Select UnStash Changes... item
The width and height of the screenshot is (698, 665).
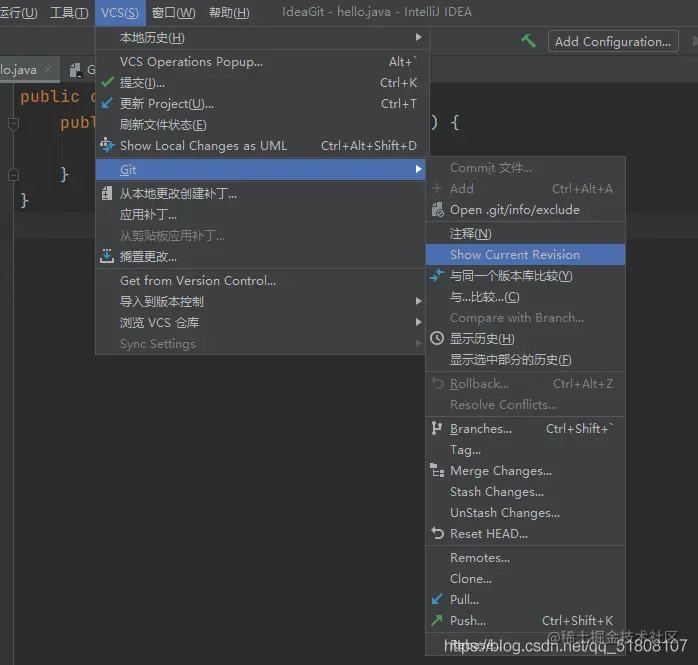(525, 512)
